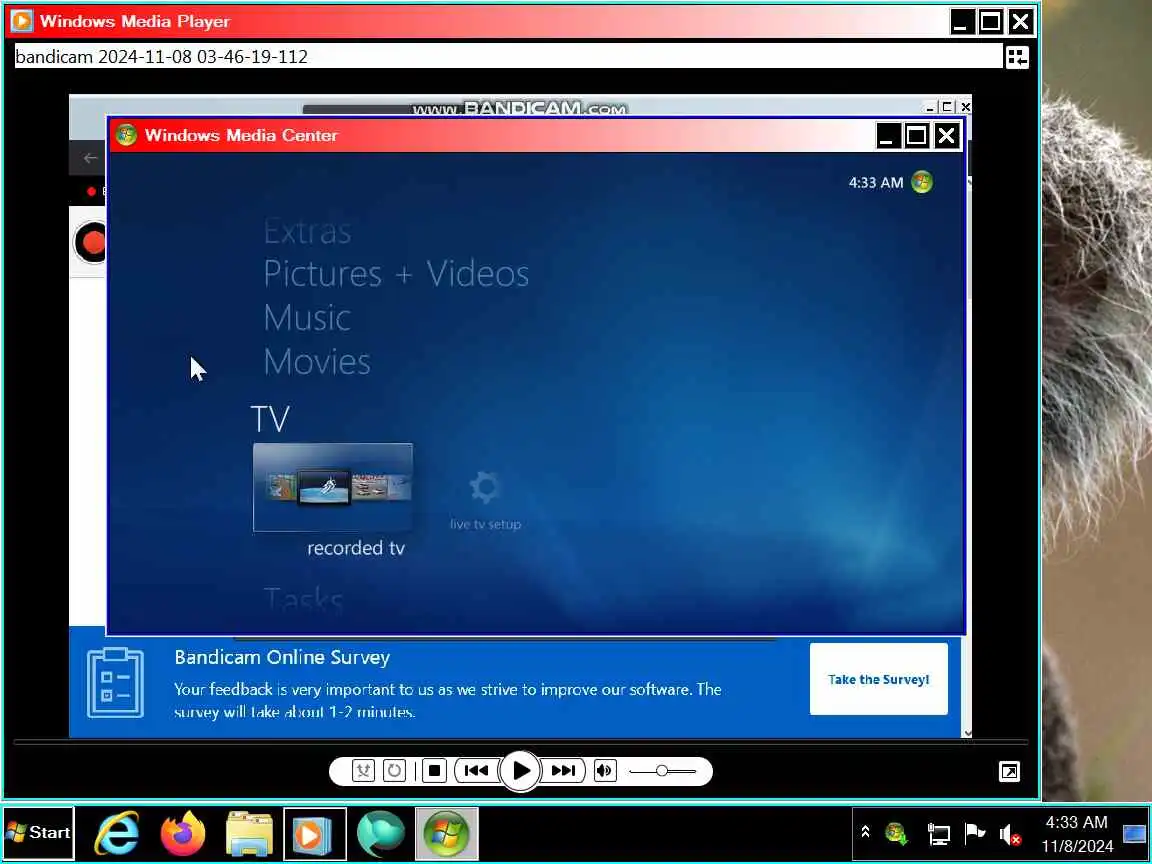Skip to the previous track
Image resolution: width=1152 pixels, height=864 pixels.
[476, 771]
